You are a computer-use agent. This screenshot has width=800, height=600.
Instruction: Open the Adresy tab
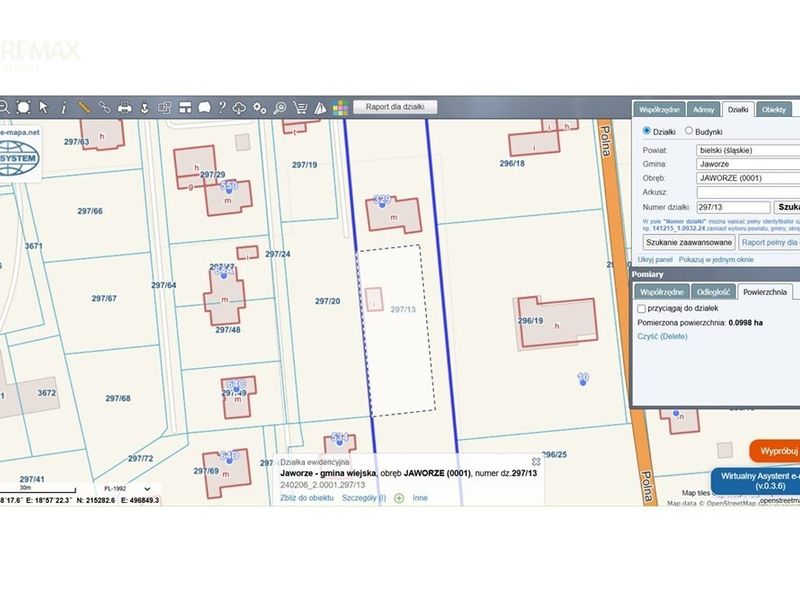tap(704, 110)
